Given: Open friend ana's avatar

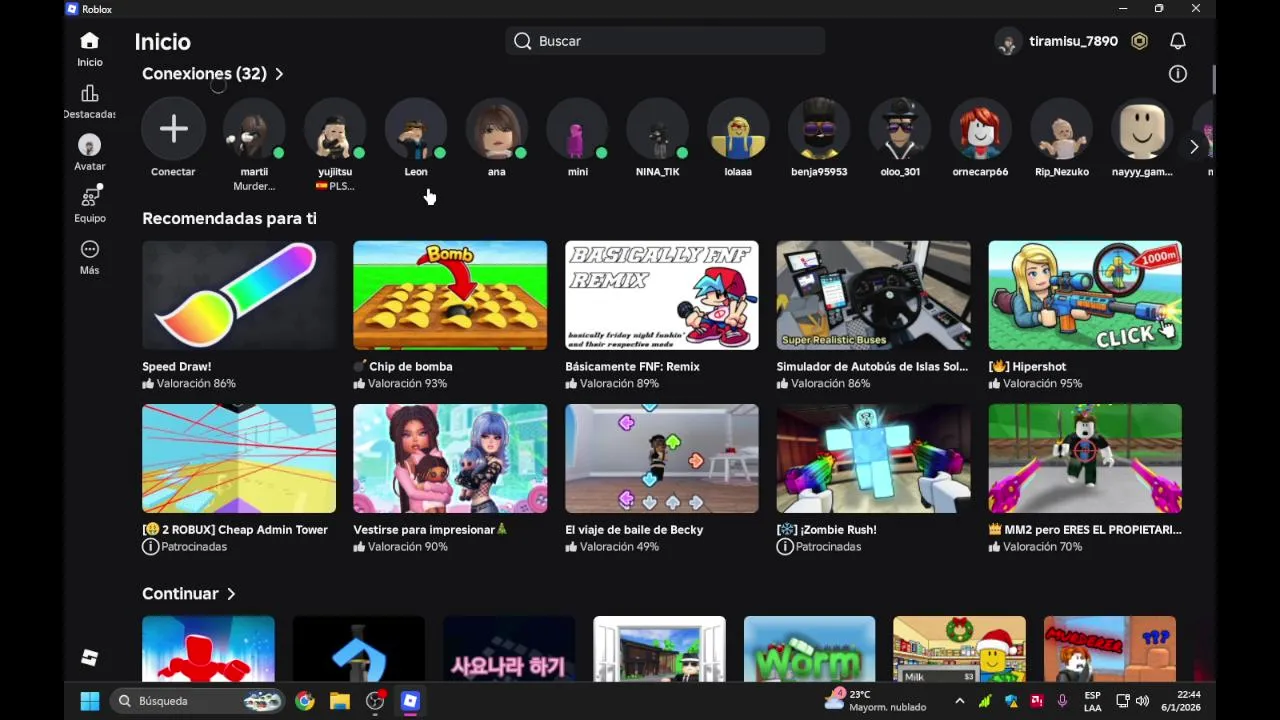Looking at the screenshot, I should pyautogui.click(x=497, y=129).
